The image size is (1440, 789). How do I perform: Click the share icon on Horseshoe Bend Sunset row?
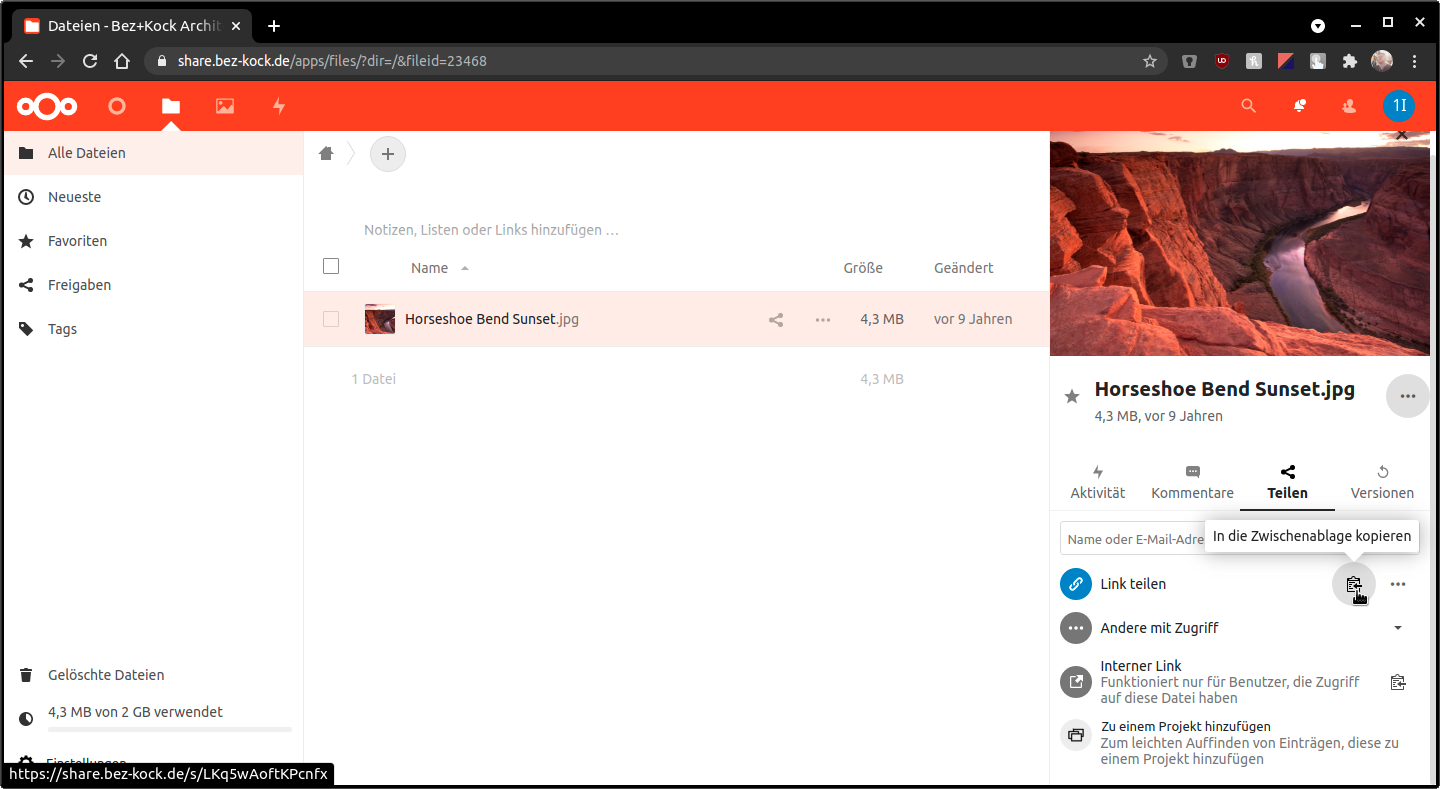775,320
